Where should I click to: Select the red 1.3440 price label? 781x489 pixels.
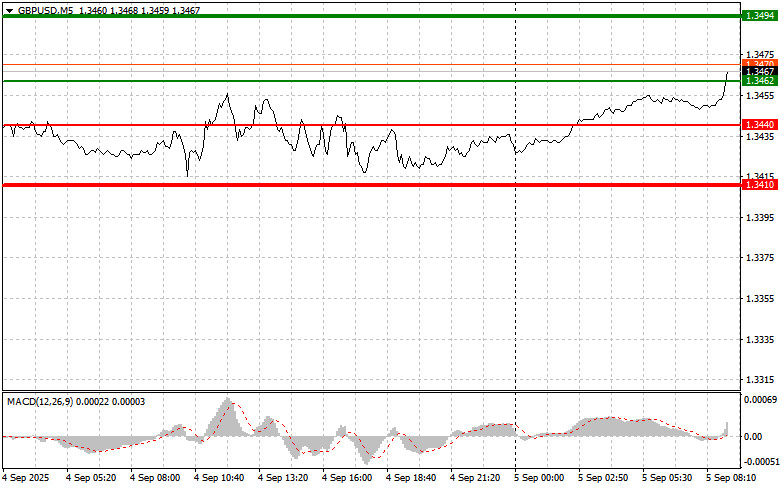click(759, 124)
